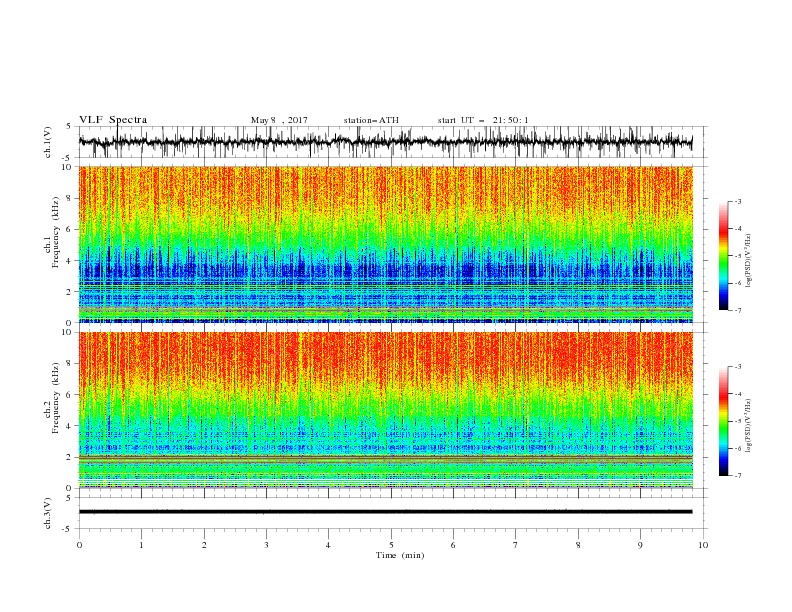
Task: Click the "-3" tick on ch.1 colorbar
Action: coord(738,201)
